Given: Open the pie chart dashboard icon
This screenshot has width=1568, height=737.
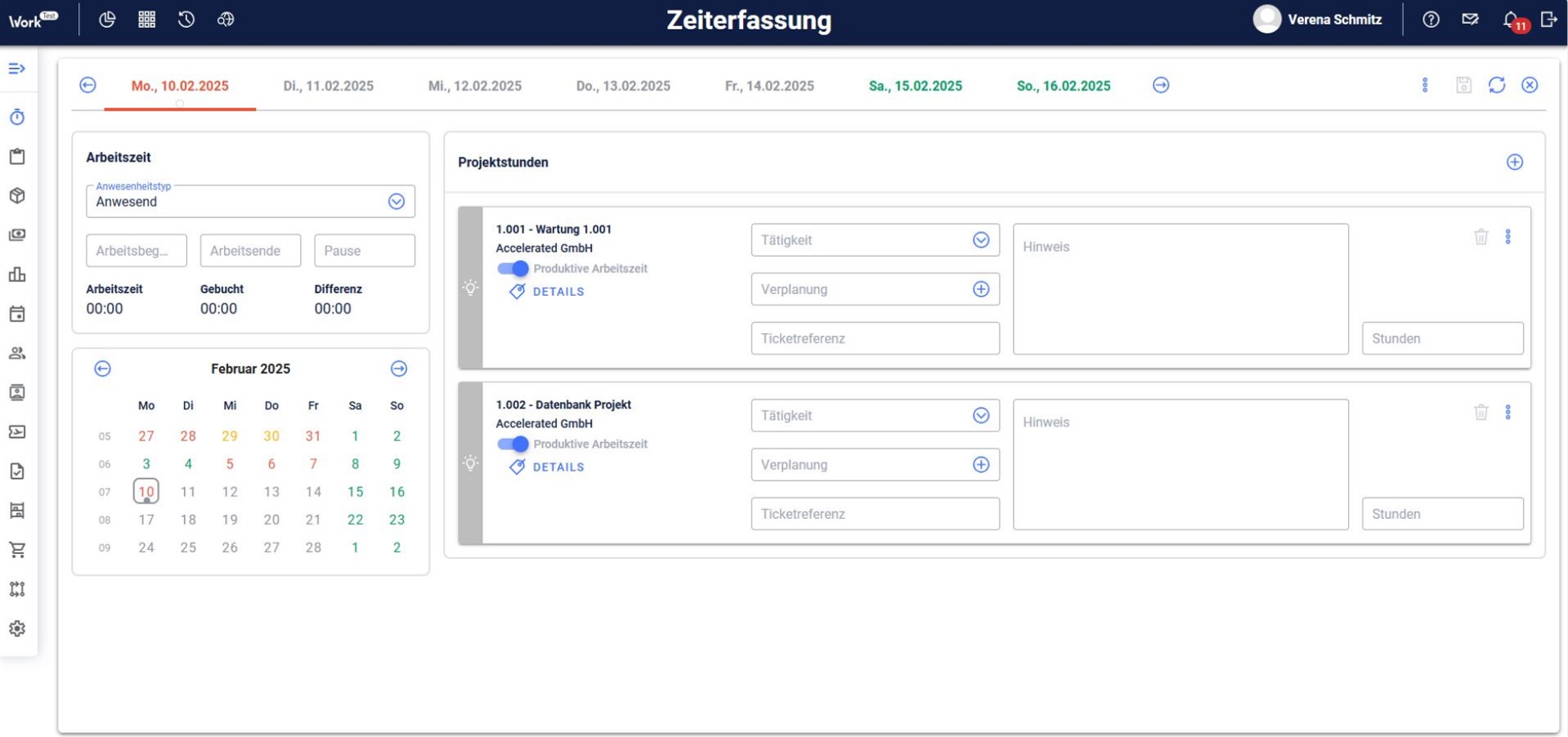Looking at the screenshot, I should click(107, 20).
